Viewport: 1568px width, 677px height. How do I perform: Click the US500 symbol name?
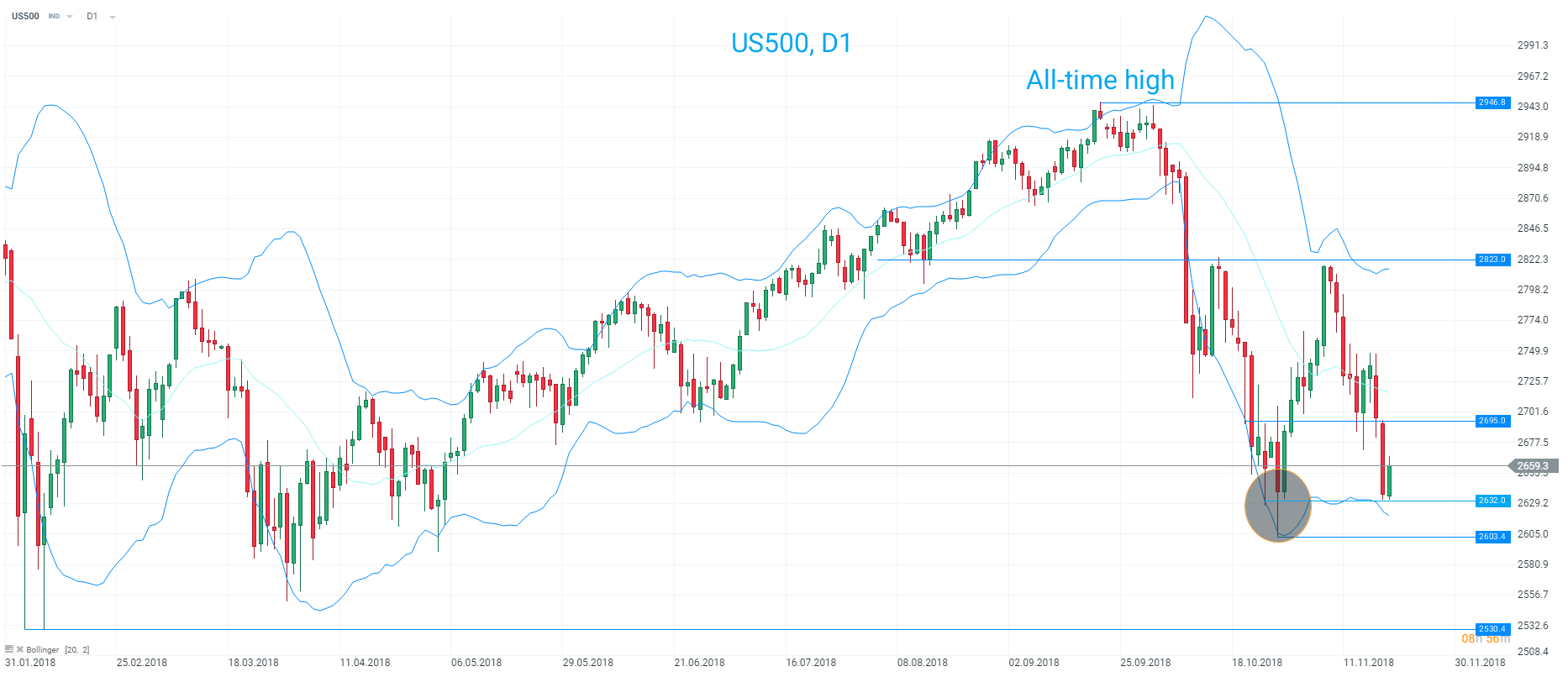pyautogui.click(x=25, y=16)
